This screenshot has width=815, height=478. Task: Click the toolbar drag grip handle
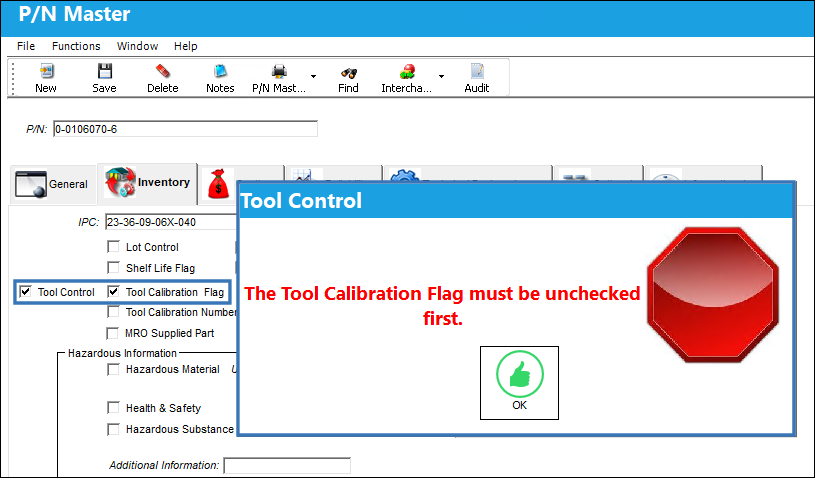pos(13,78)
